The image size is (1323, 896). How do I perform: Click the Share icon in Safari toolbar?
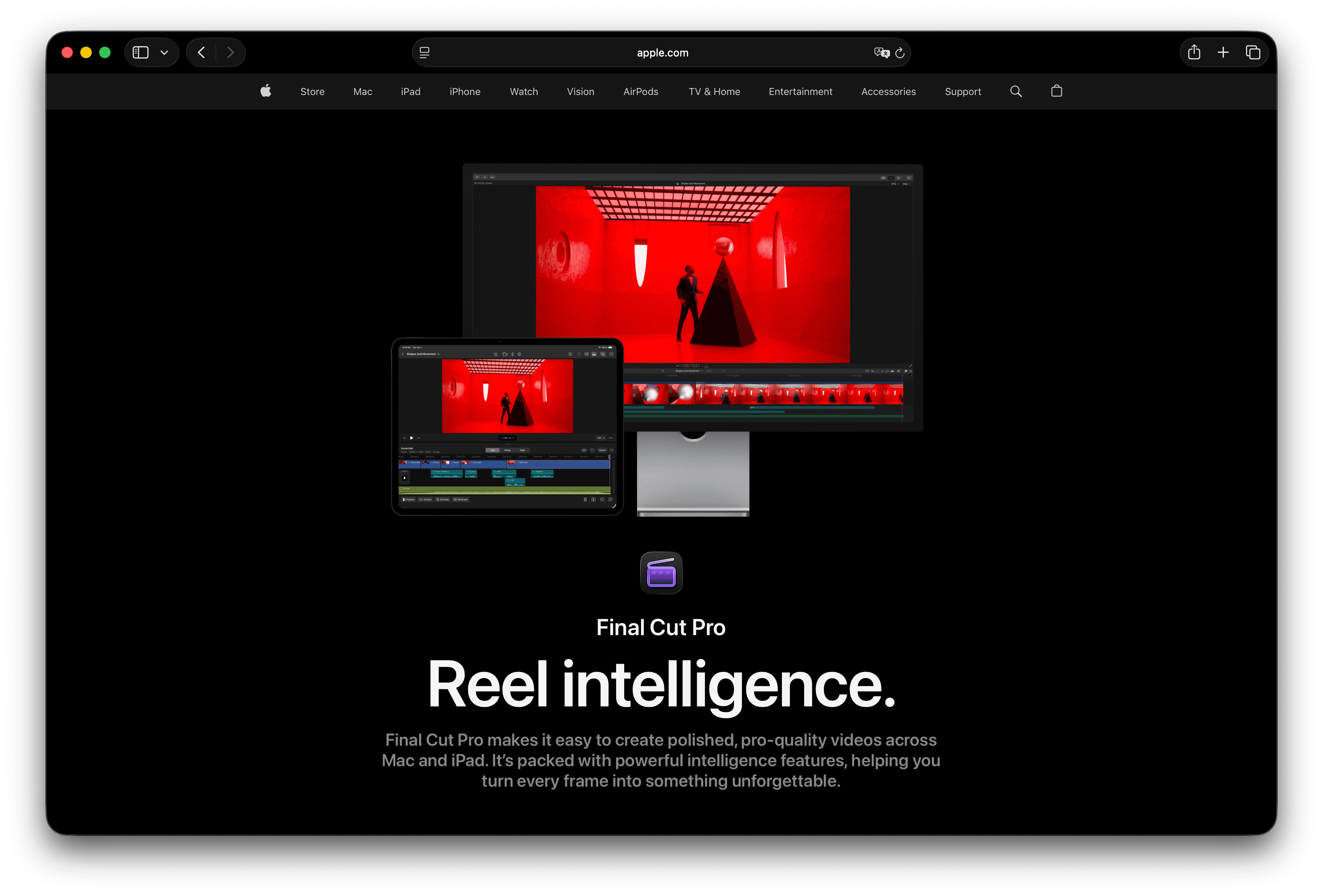1194,52
